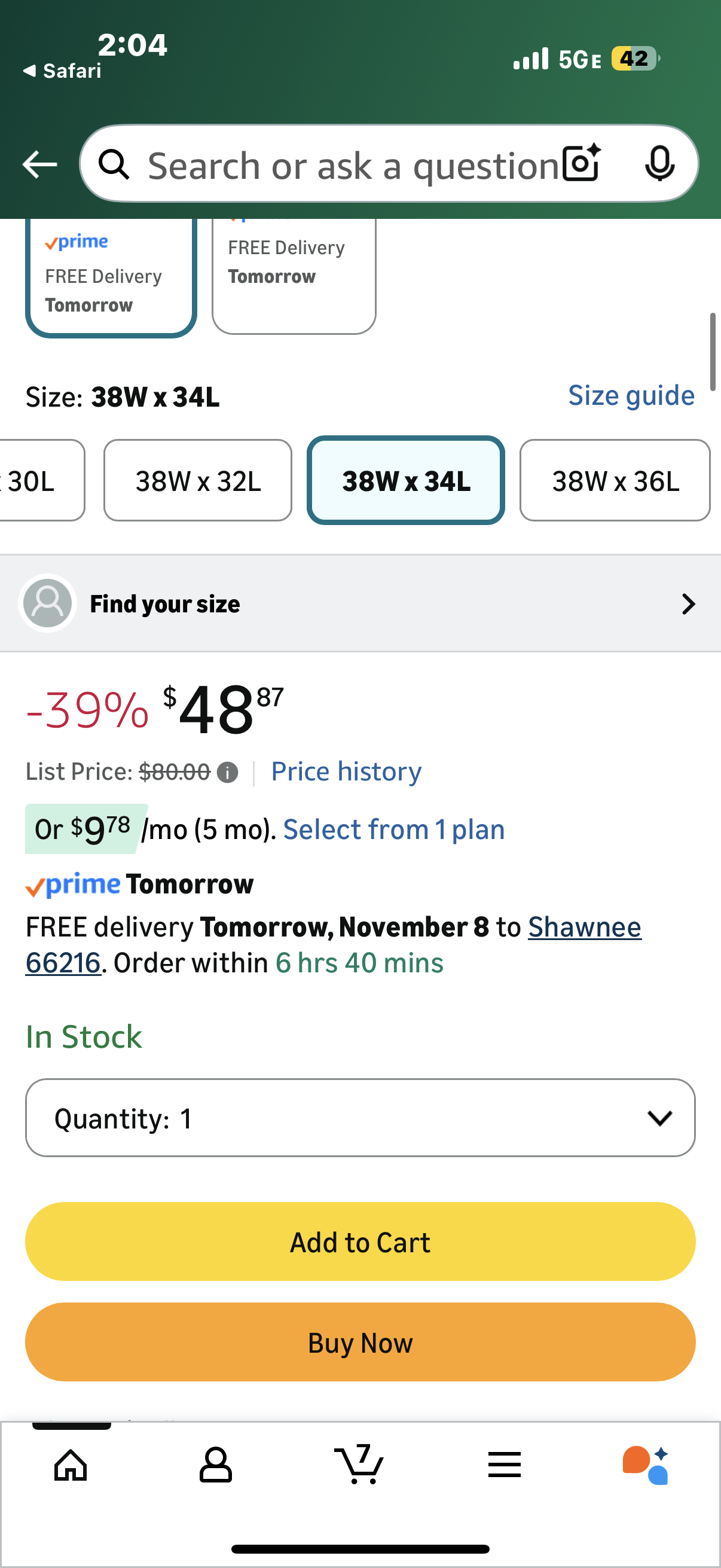Open Select from 1 plan options

pos(393,829)
